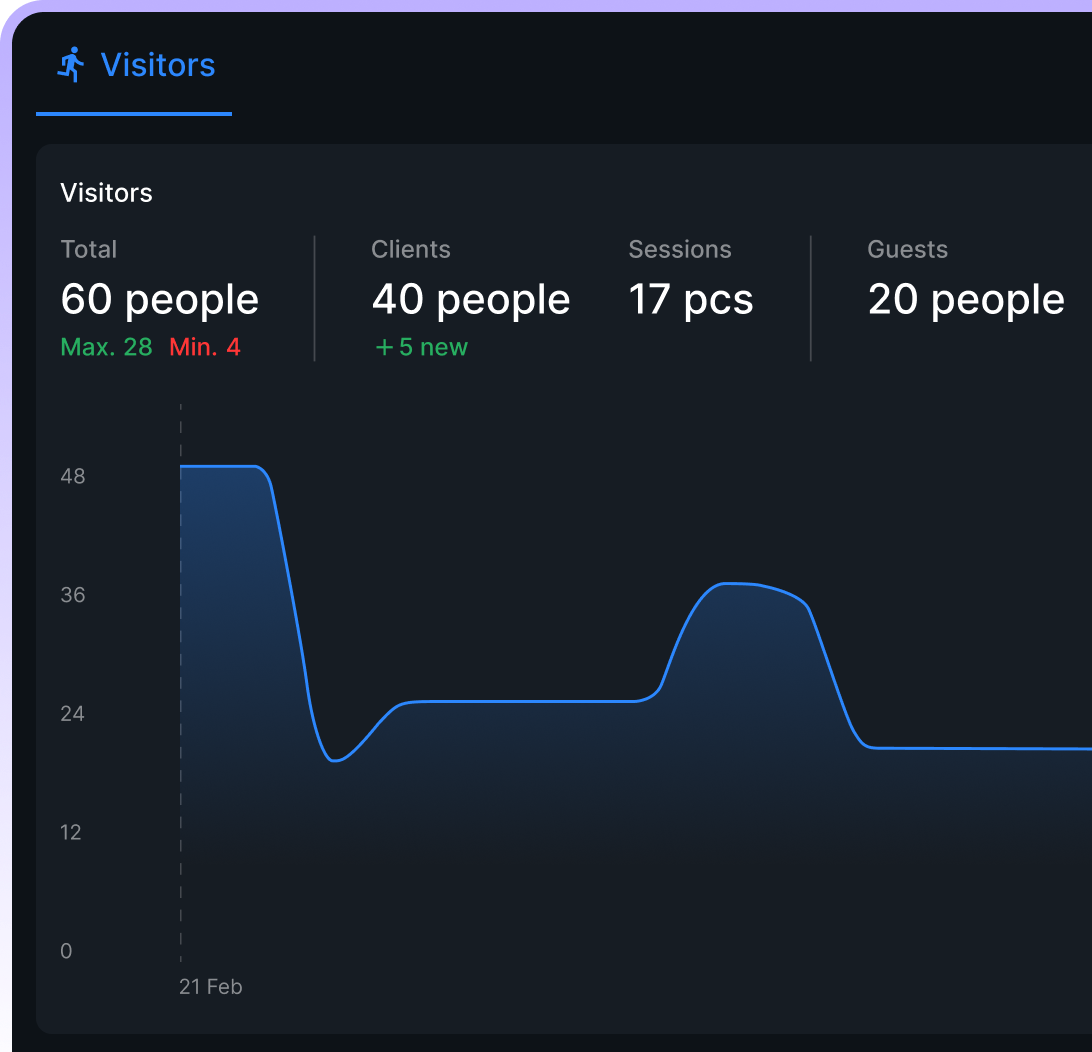Select the Total 60 people value
Viewport: 1092px width, 1052px height.
pyautogui.click(x=160, y=300)
